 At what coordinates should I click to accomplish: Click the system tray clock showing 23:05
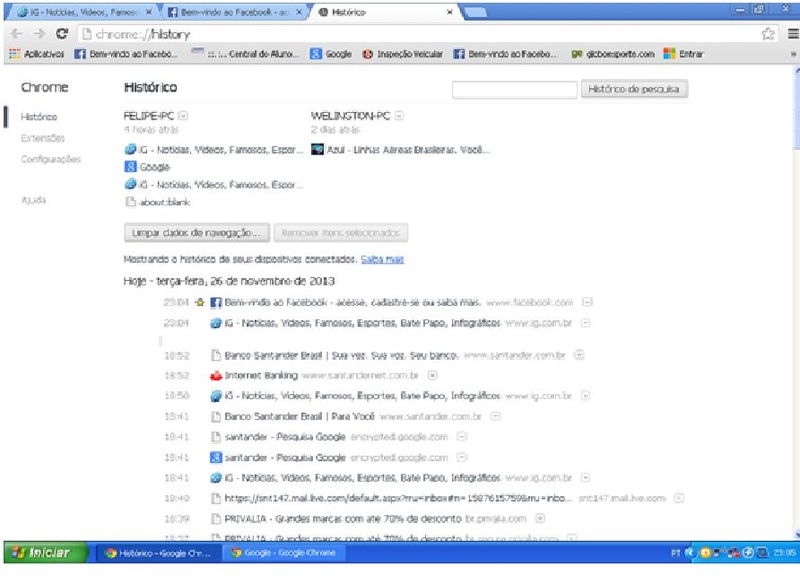(x=784, y=553)
